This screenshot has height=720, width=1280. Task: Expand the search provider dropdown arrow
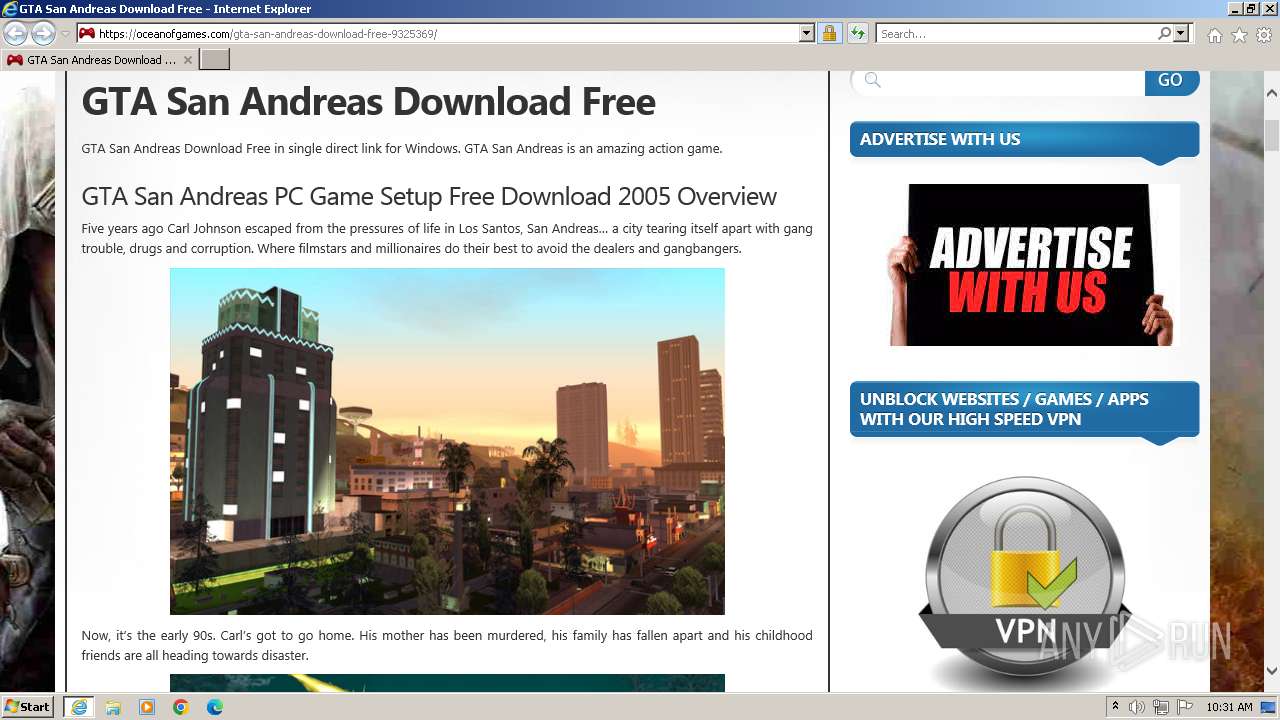coord(1181,33)
